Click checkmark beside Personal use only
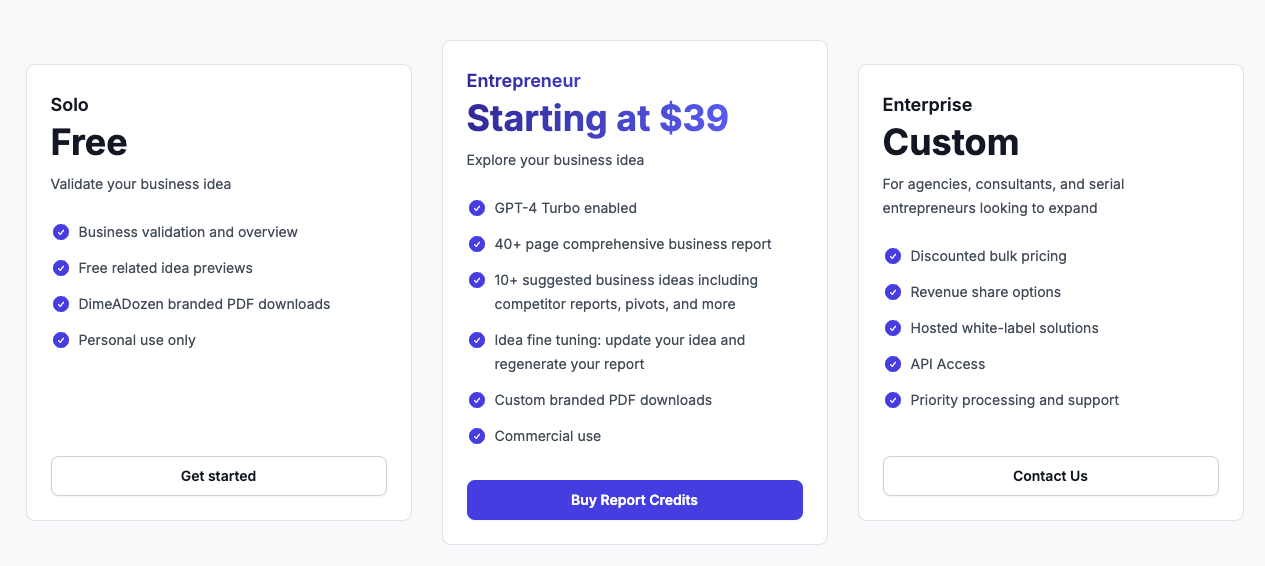Screen dimensions: 1265x566 [61, 340]
